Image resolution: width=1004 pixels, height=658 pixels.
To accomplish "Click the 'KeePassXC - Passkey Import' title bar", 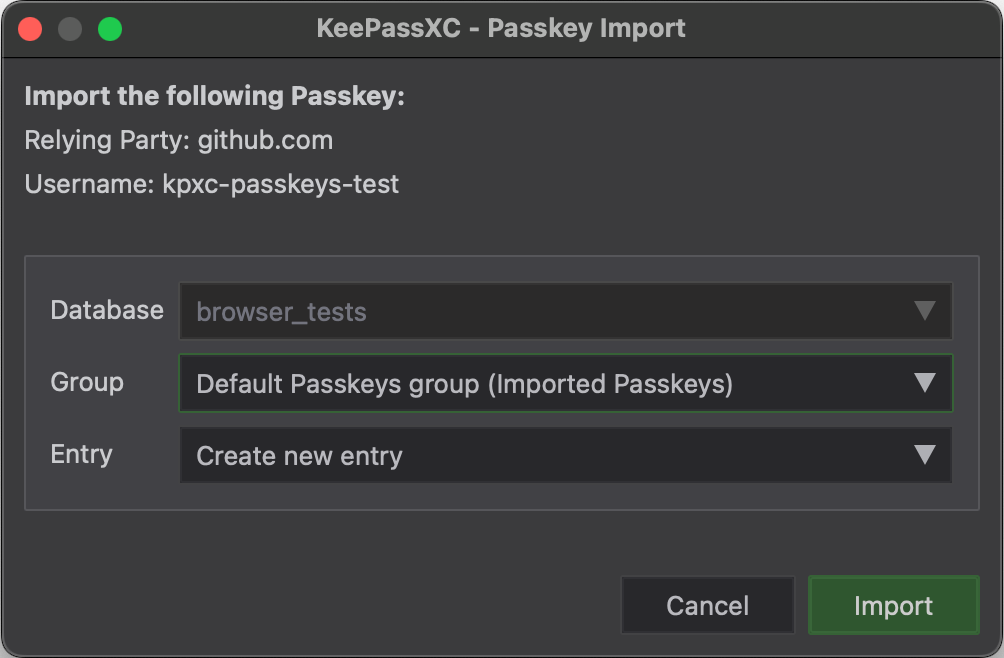I will (x=501, y=28).
